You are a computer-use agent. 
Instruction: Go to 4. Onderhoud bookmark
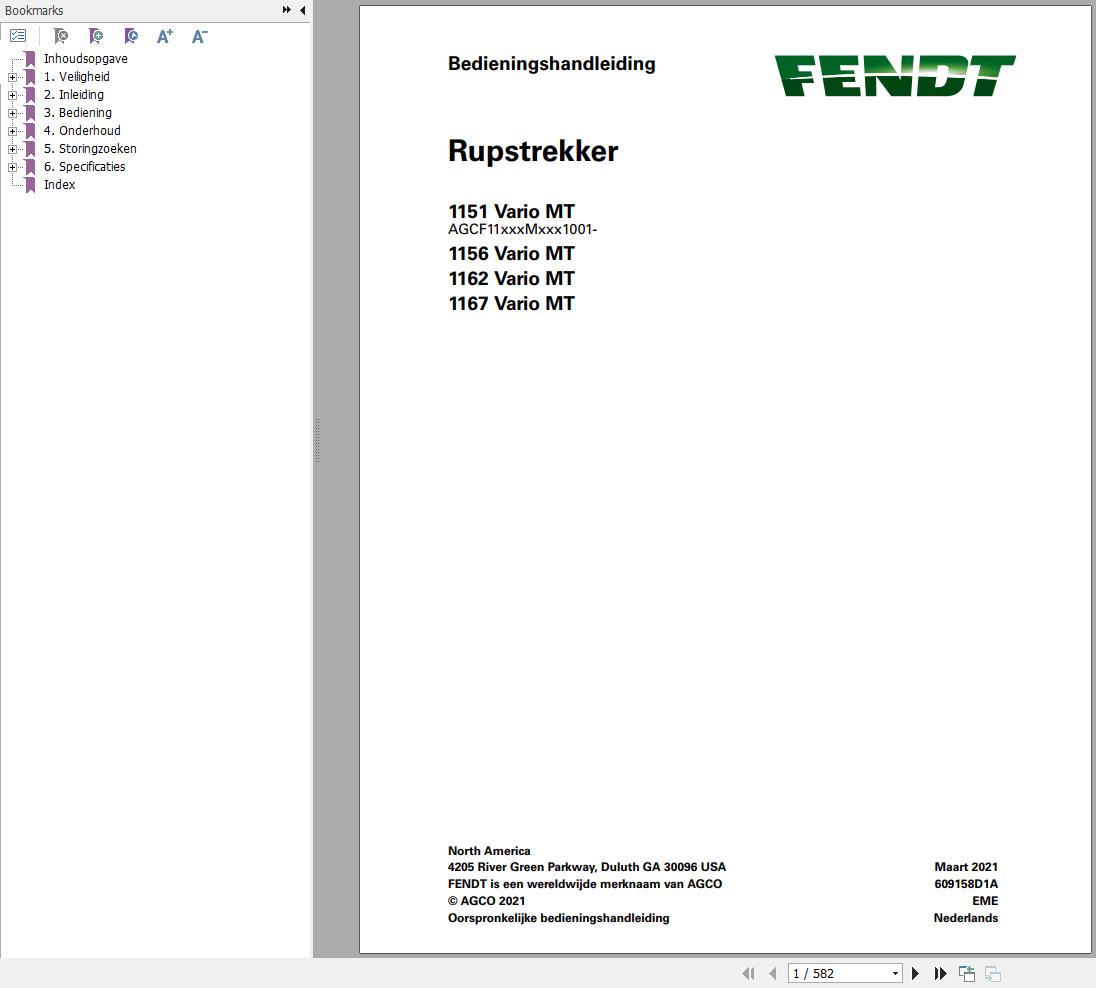[82, 131]
